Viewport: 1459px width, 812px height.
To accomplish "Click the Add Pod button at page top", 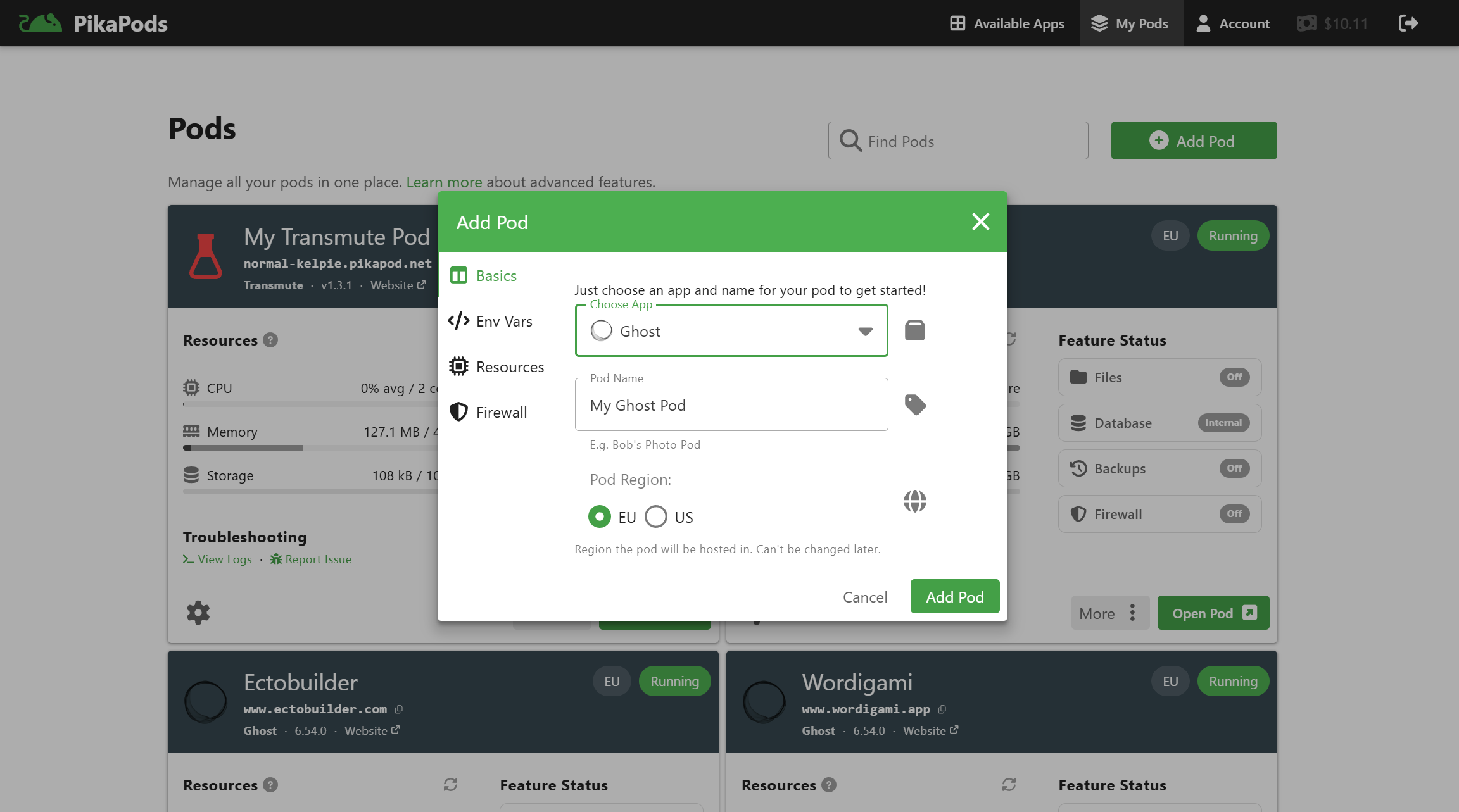I will [x=1194, y=141].
